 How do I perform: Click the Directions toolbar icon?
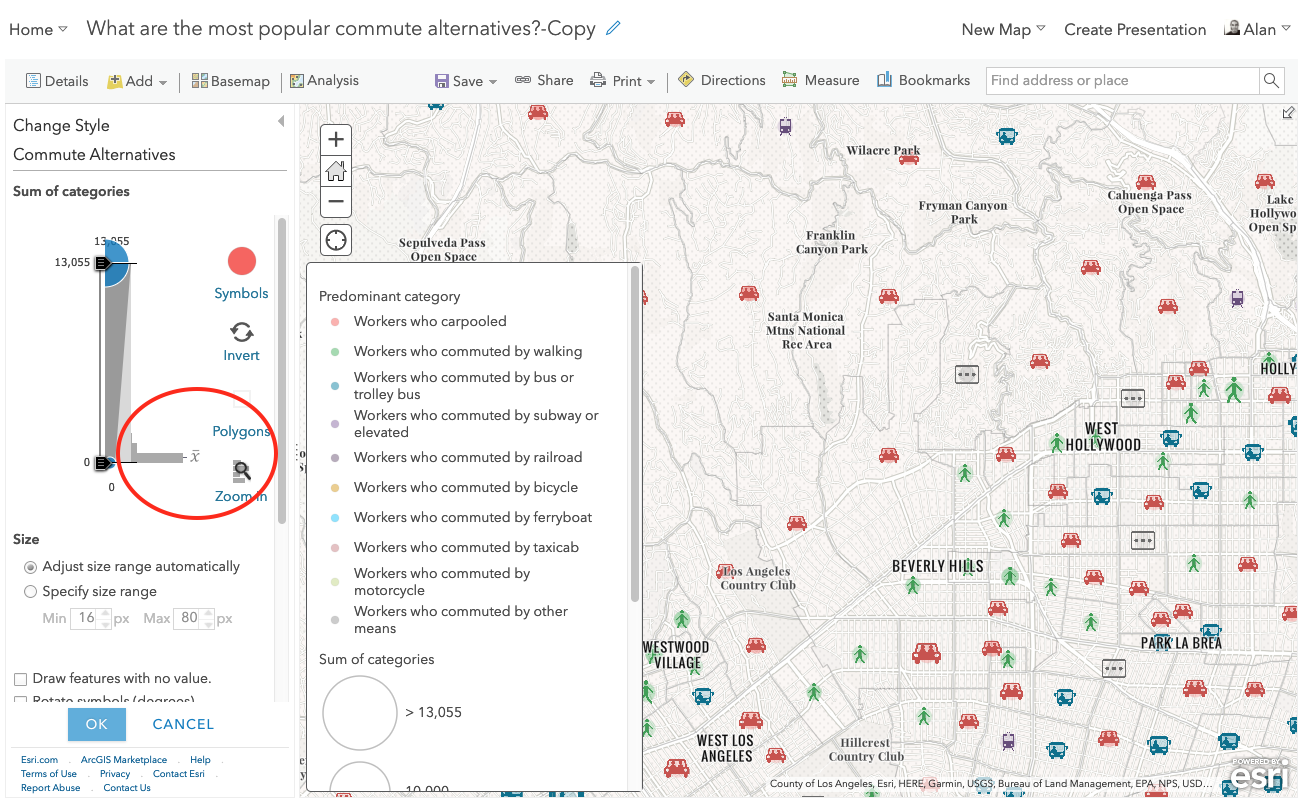(x=686, y=80)
